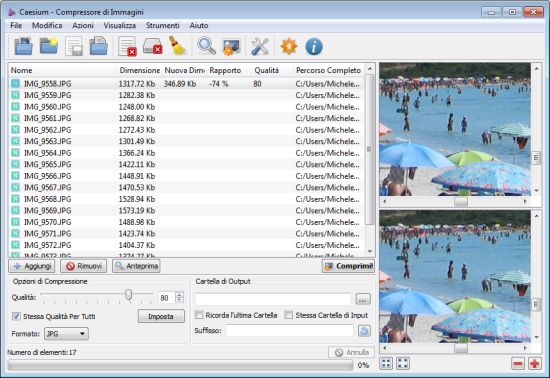Click file icon of IMG_9558.JPG
The width and height of the screenshot is (550, 378).
15,83
